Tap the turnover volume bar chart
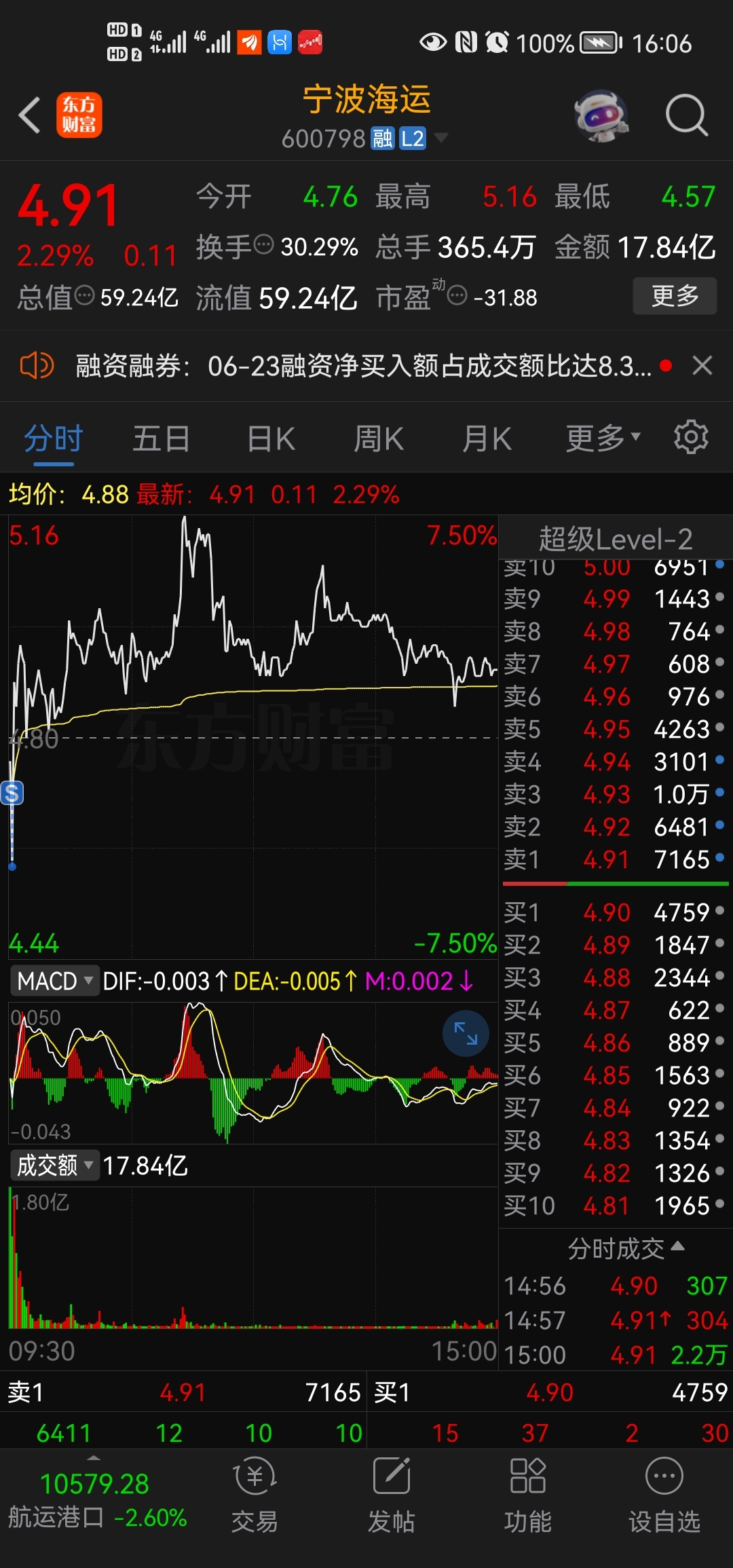Image resolution: width=733 pixels, height=1568 pixels. [x=253, y=1258]
